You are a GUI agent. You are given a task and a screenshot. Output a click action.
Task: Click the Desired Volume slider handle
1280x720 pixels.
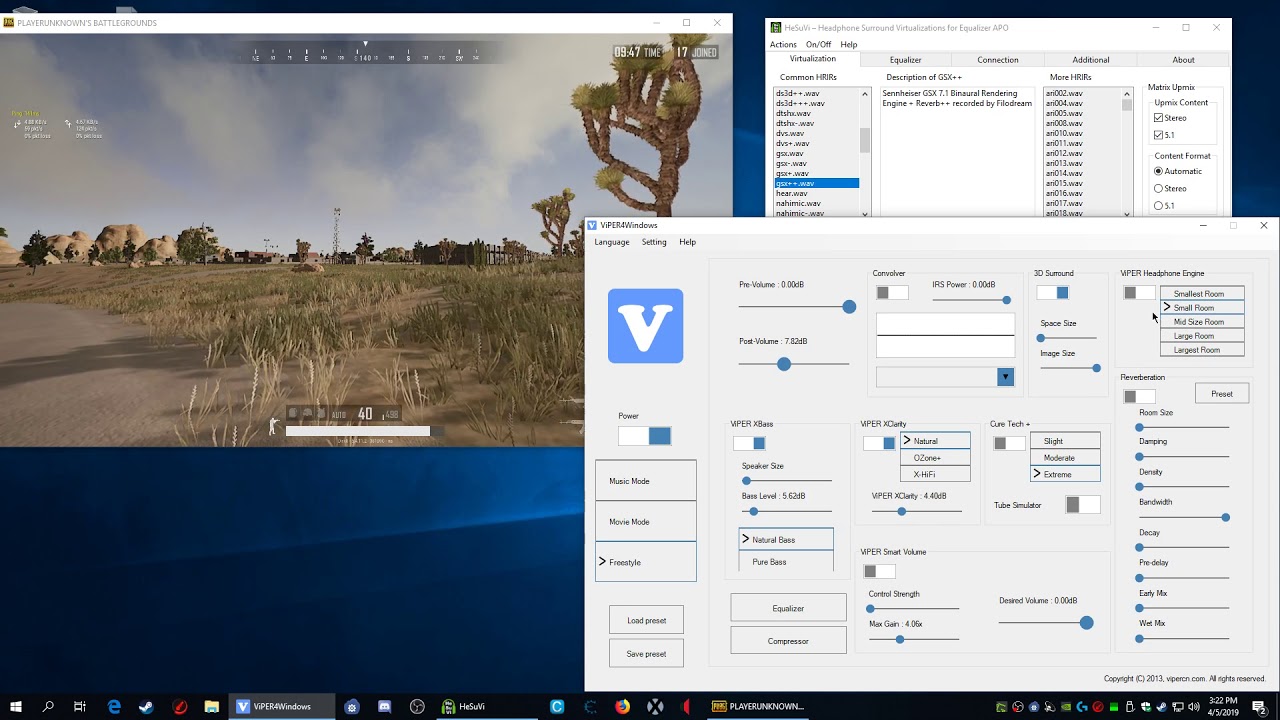click(1086, 623)
